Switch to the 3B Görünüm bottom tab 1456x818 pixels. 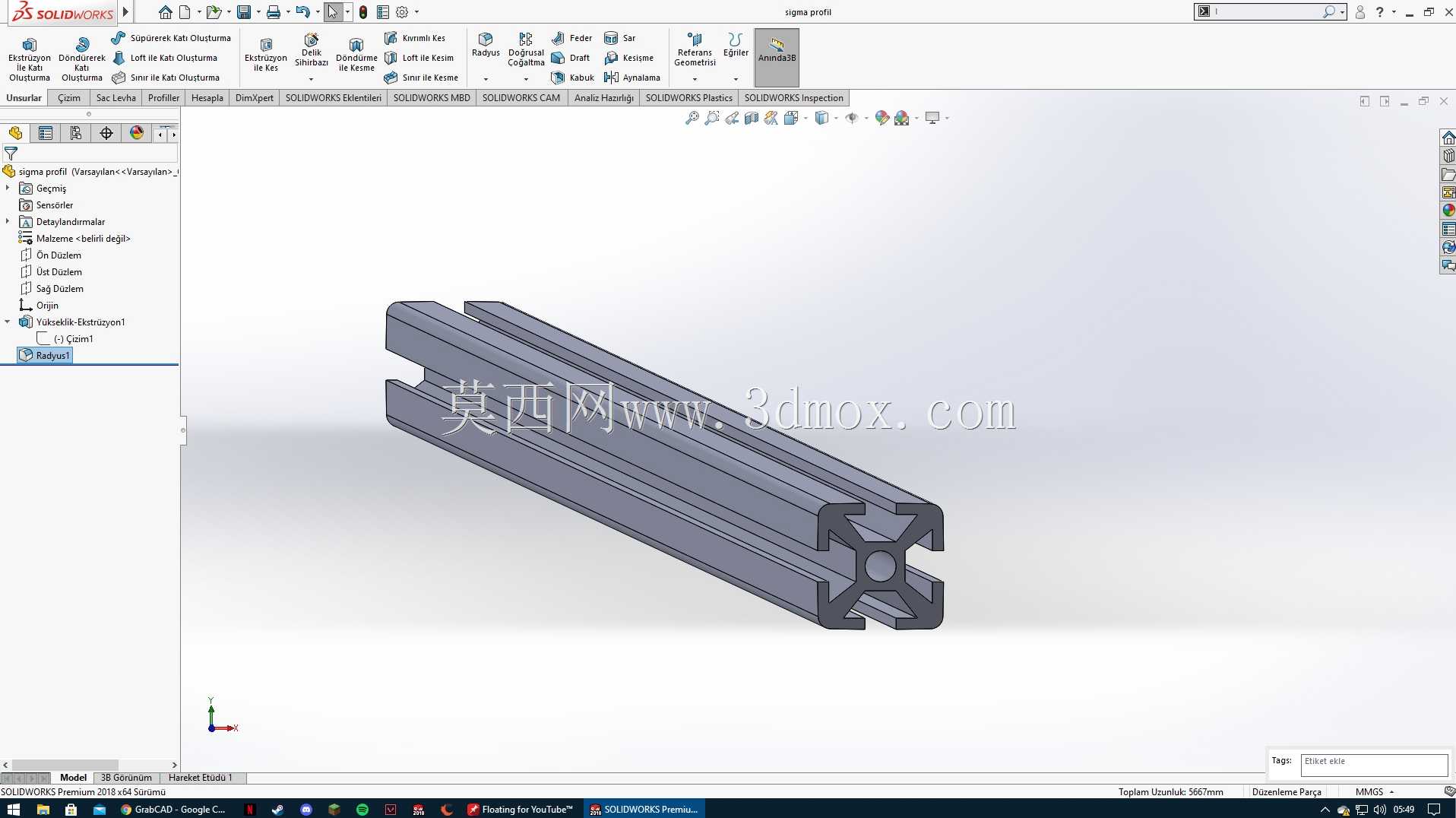(x=126, y=778)
